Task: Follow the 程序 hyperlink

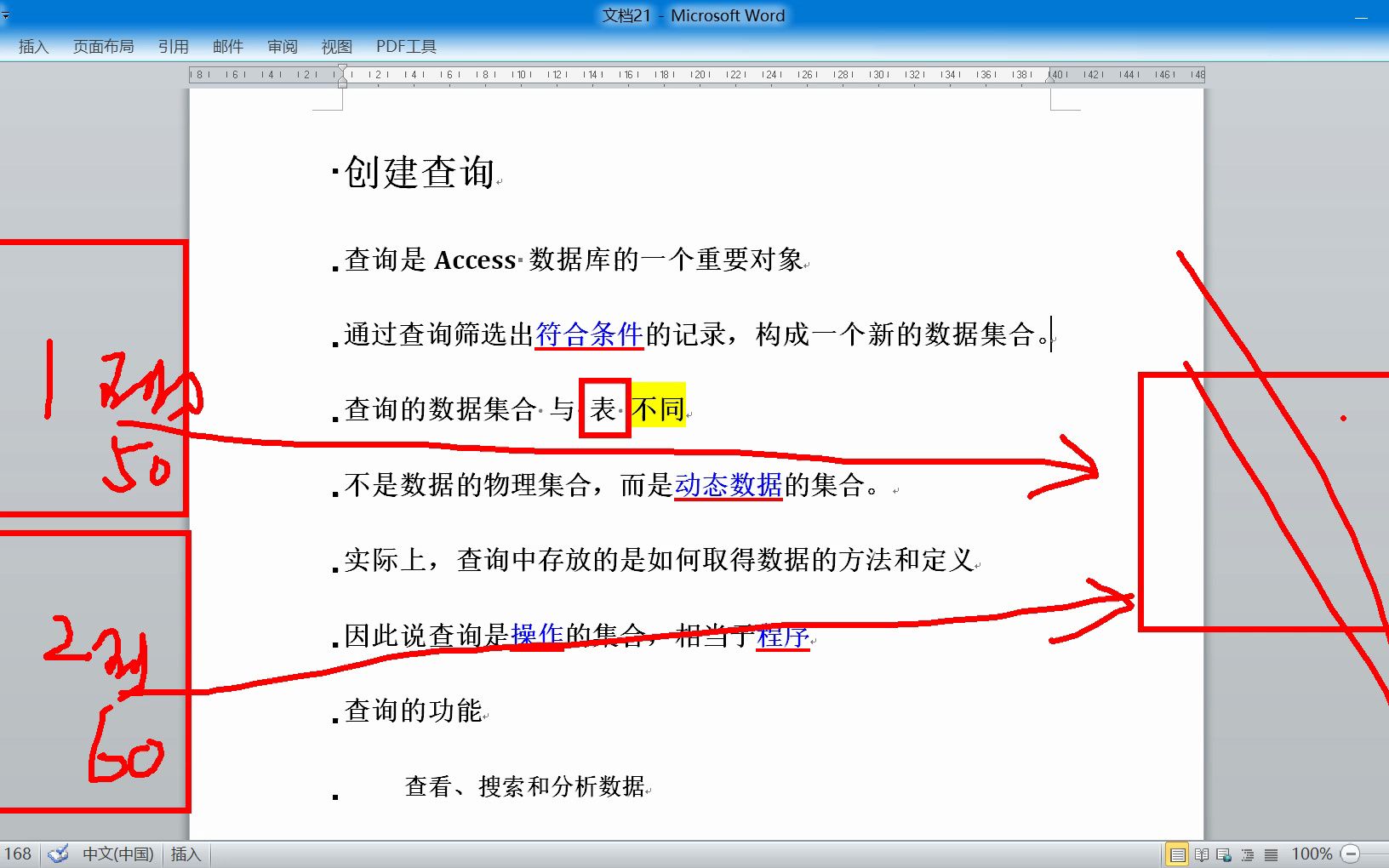Action: pyautogui.click(x=782, y=635)
